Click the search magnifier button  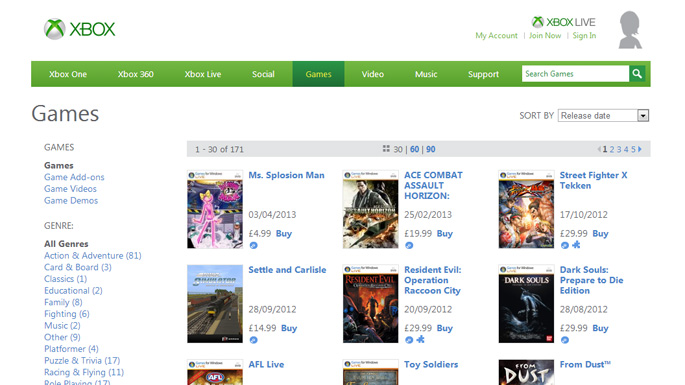[x=637, y=74]
